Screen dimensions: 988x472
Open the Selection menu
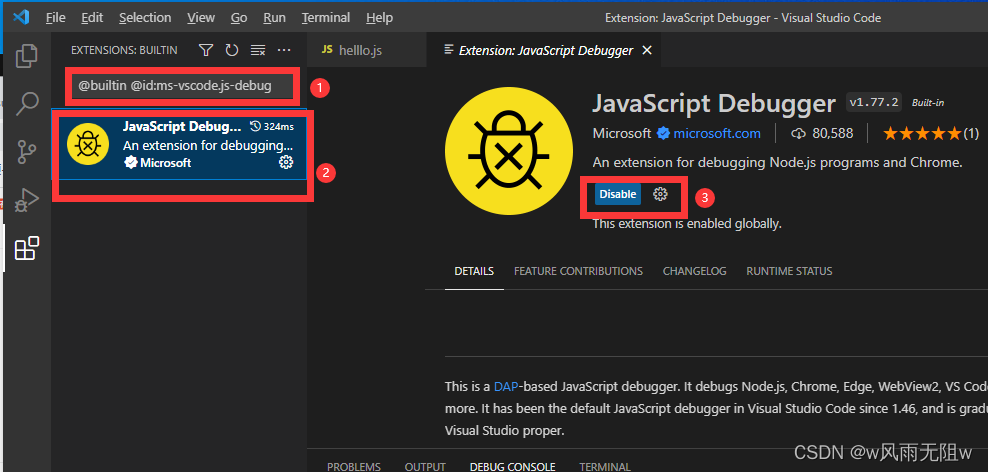[x=145, y=18]
